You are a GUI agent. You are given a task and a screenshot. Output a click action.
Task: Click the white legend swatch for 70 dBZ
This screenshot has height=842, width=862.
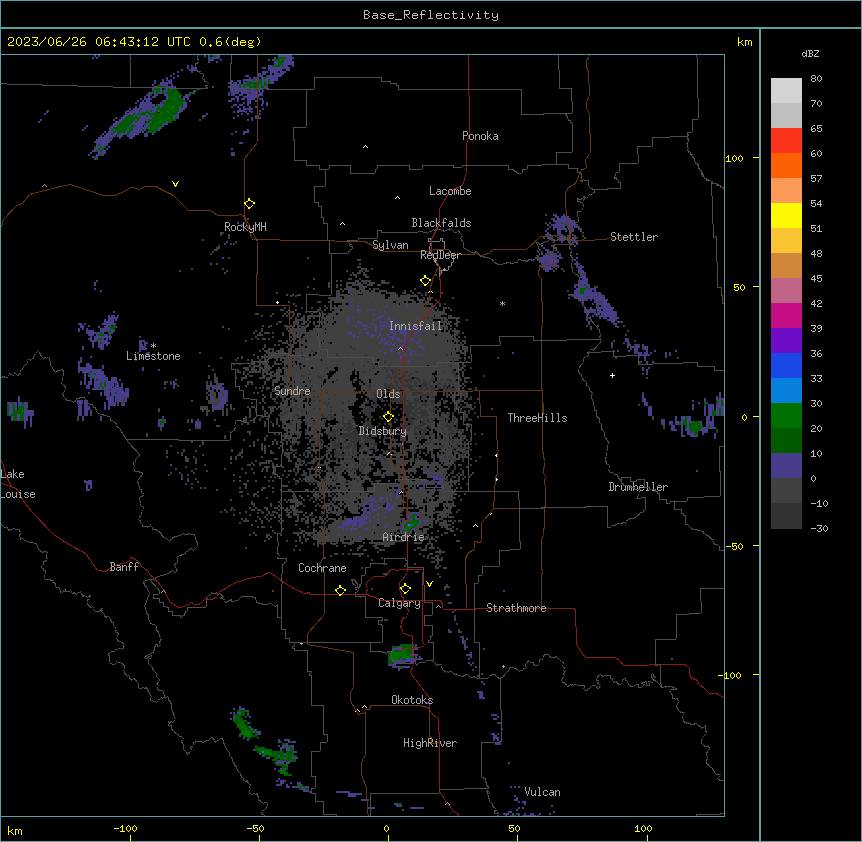click(x=786, y=91)
